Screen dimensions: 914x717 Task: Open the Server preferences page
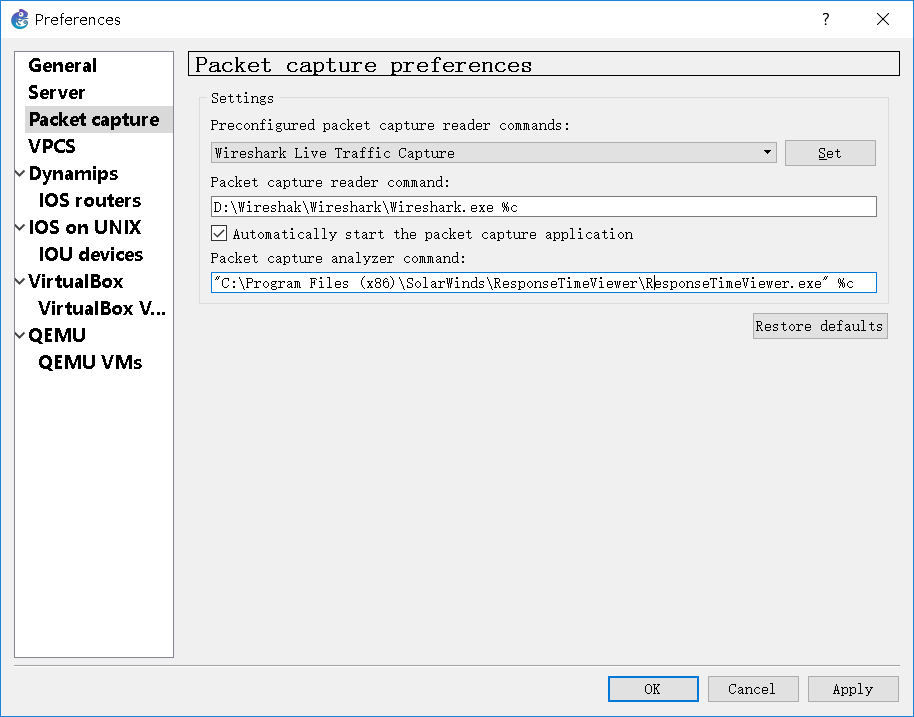pyautogui.click(x=55, y=92)
